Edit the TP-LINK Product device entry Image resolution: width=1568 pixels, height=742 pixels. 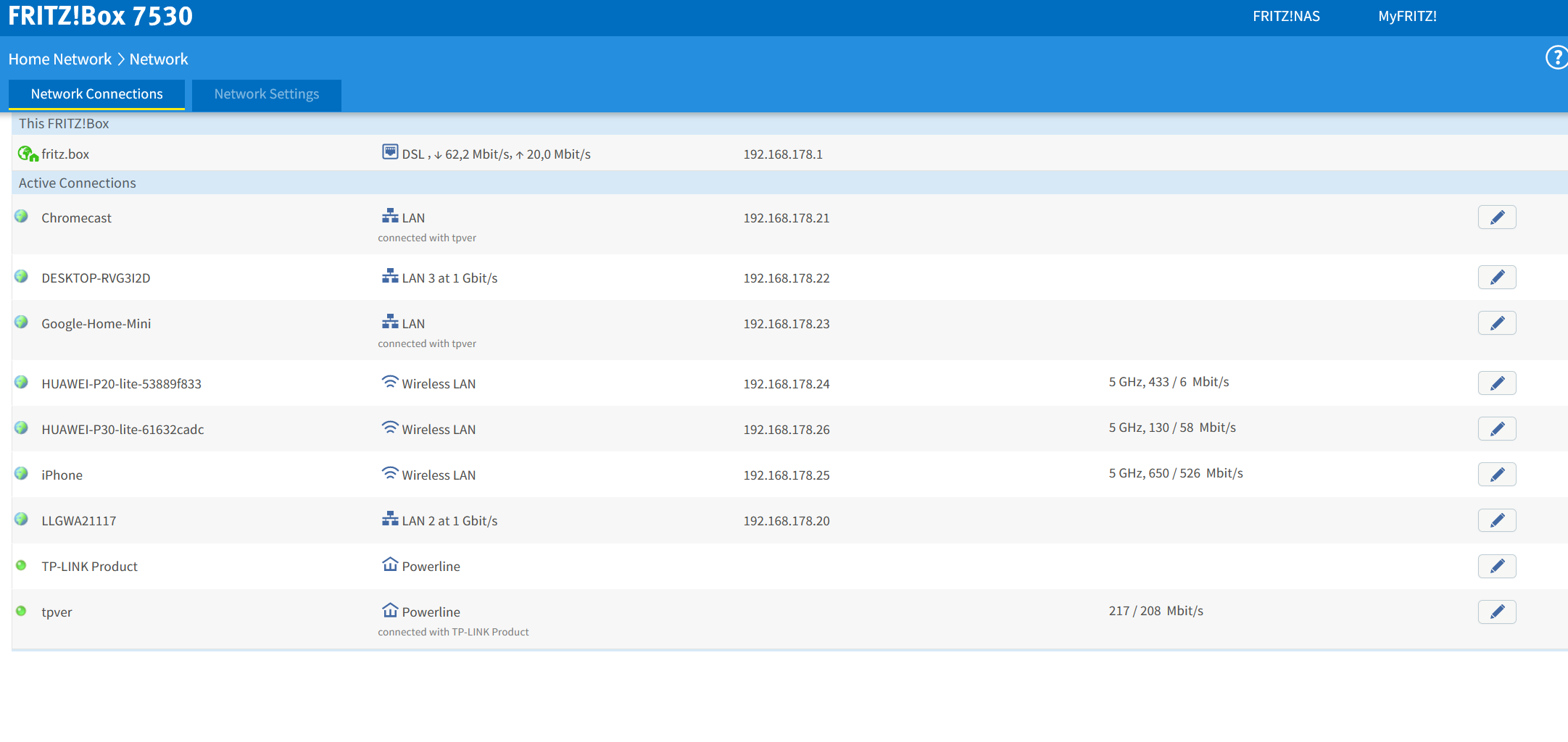[x=1497, y=566]
